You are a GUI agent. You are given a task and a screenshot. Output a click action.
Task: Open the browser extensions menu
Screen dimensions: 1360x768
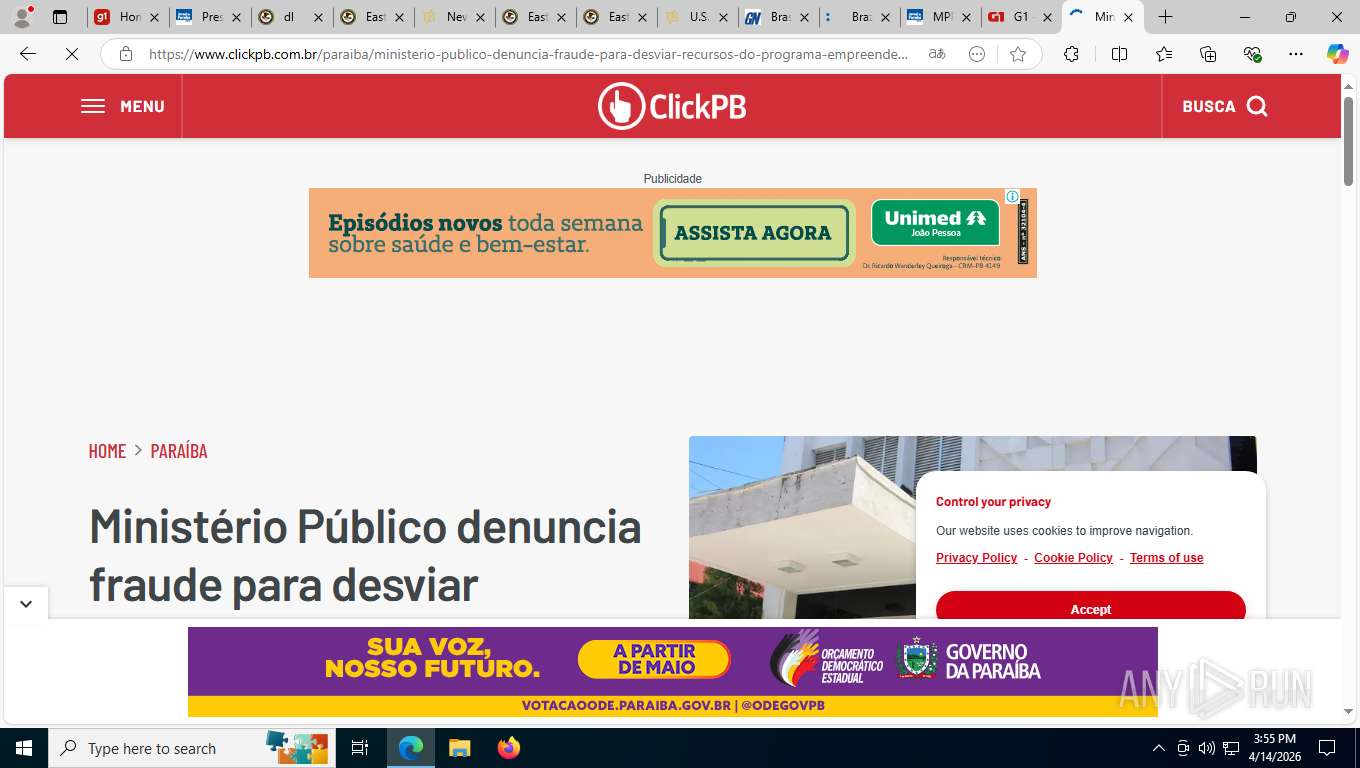click(x=1071, y=54)
